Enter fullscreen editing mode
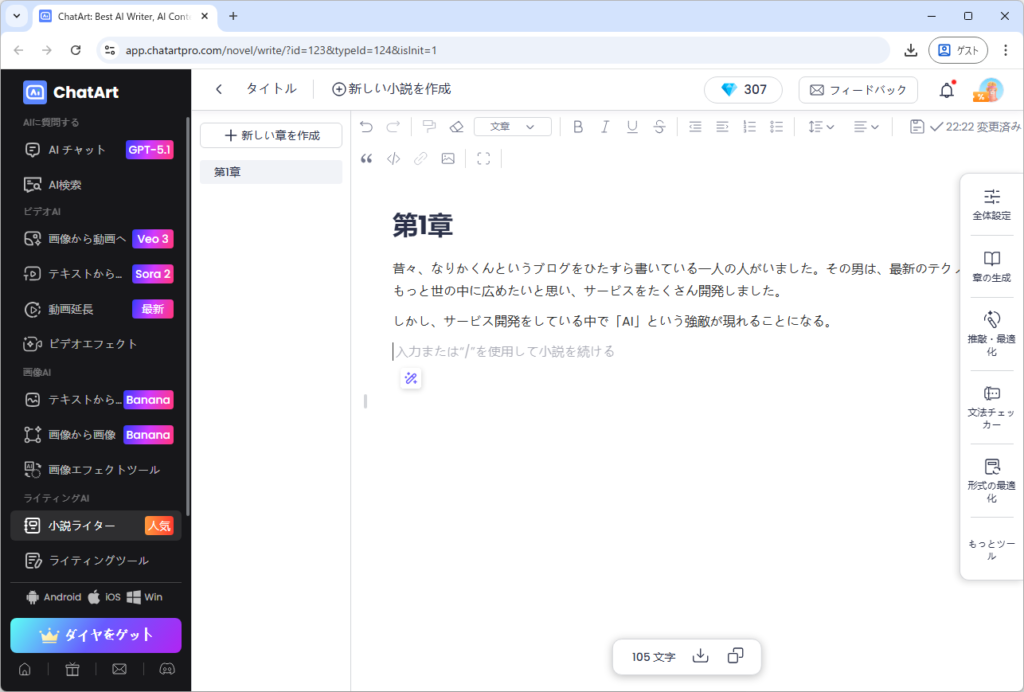1024x692 pixels. coord(484,158)
